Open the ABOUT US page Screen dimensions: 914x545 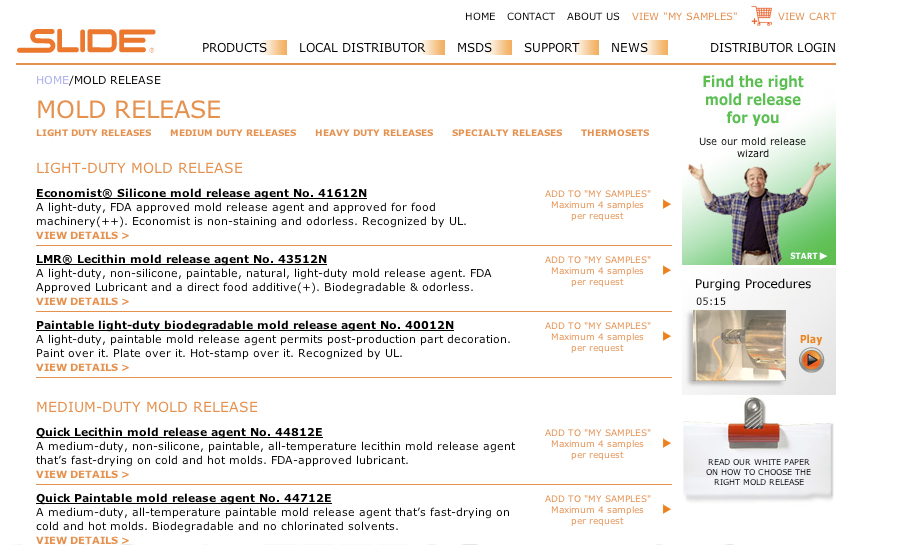pyautogui.click(x=593, y=16)
